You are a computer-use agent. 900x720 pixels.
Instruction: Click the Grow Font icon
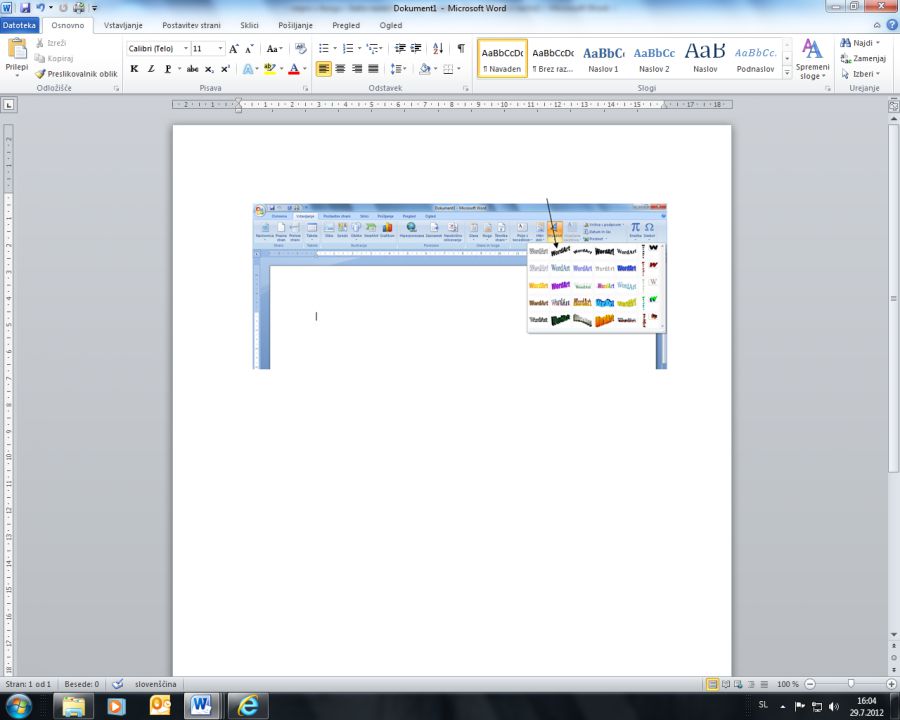234,49
